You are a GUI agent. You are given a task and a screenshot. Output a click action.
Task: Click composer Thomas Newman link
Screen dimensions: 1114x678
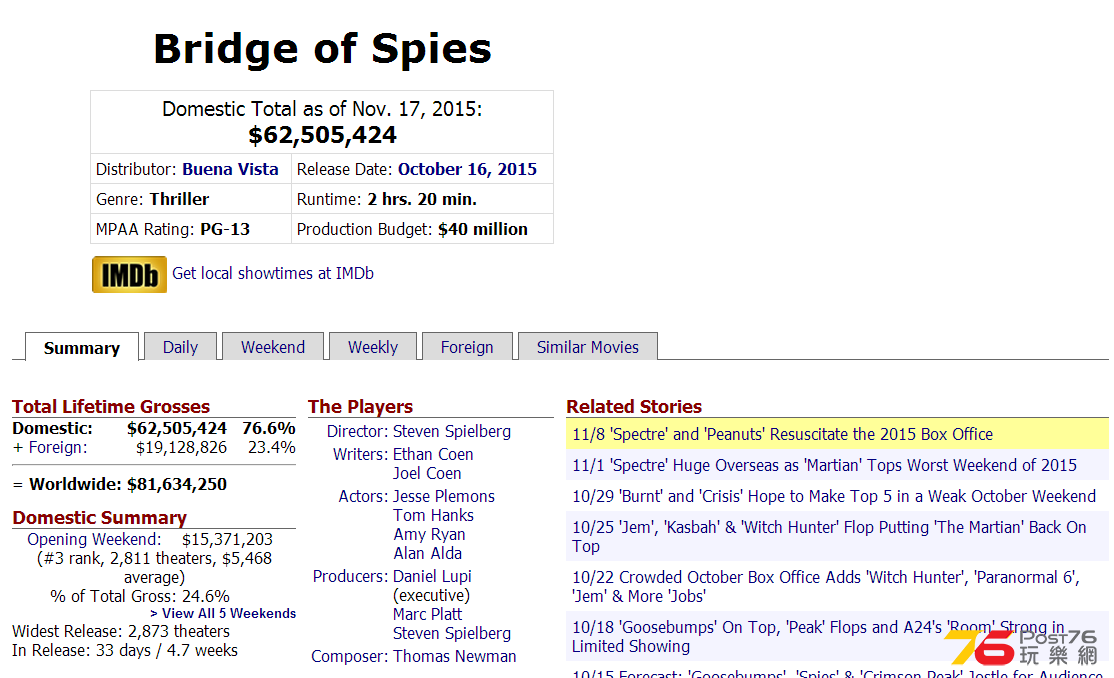(x=455, y=656)
